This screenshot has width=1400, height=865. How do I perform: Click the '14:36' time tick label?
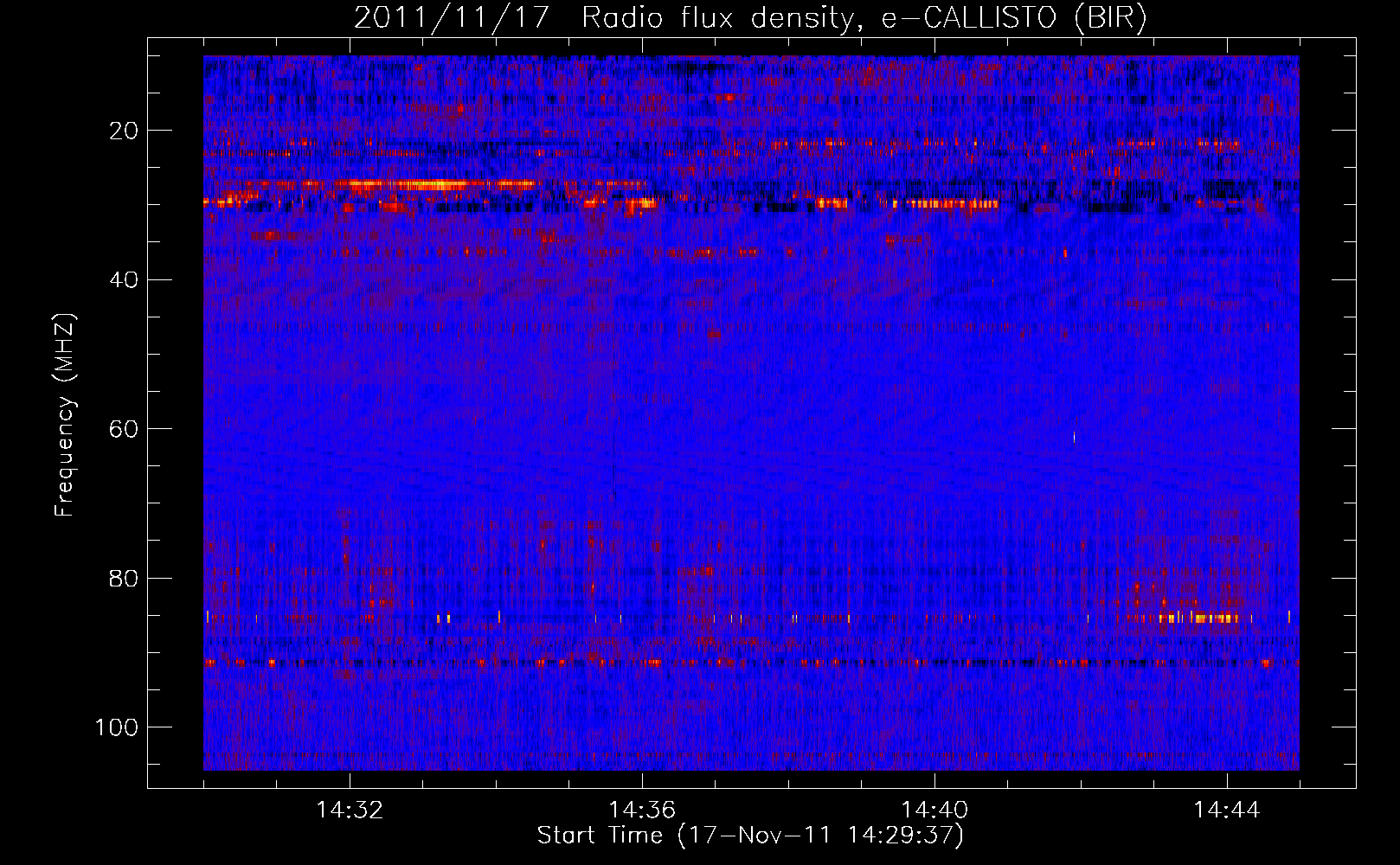642,811
